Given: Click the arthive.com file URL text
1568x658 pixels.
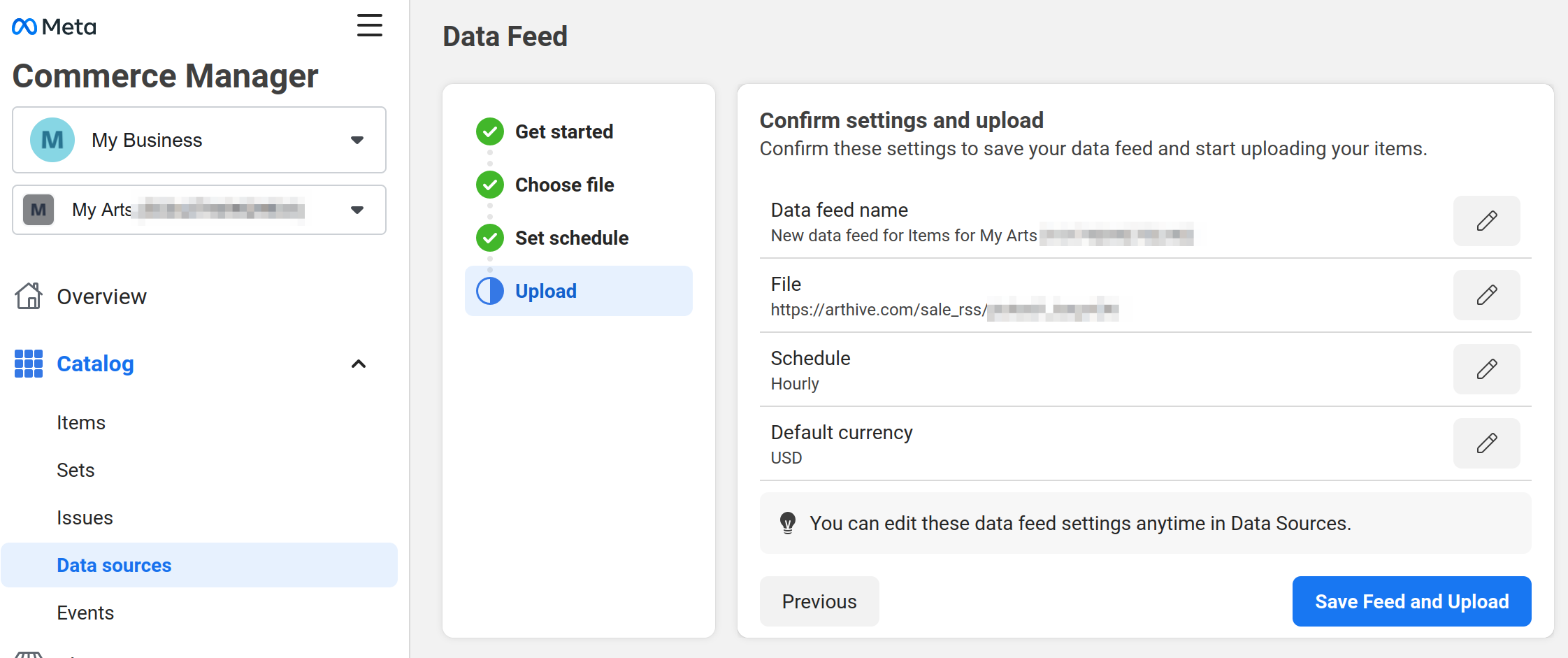Looking at the screenshot, I should [944, 310].
